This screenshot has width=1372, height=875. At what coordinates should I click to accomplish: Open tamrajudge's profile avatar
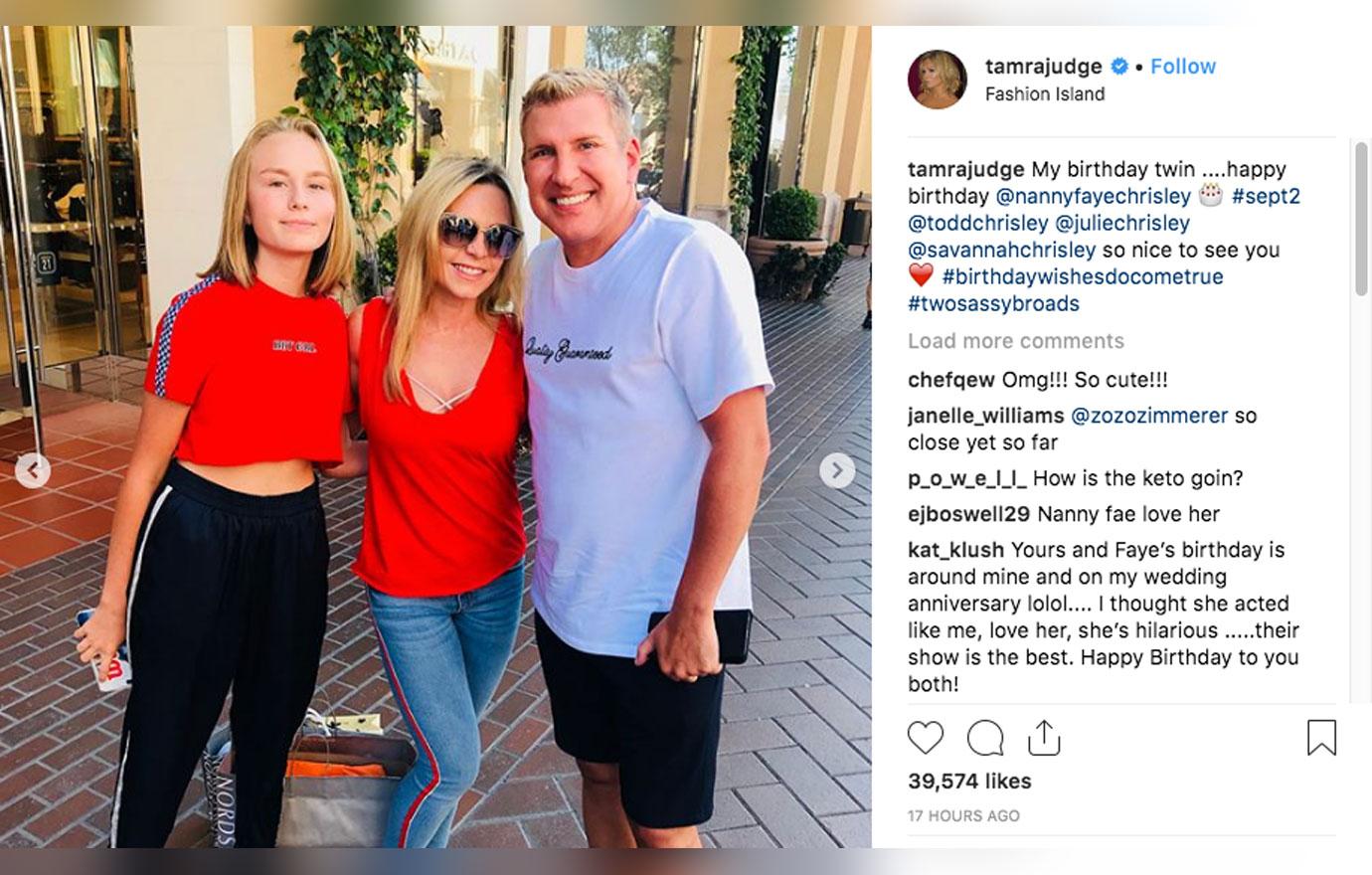[x=937, y=80]
